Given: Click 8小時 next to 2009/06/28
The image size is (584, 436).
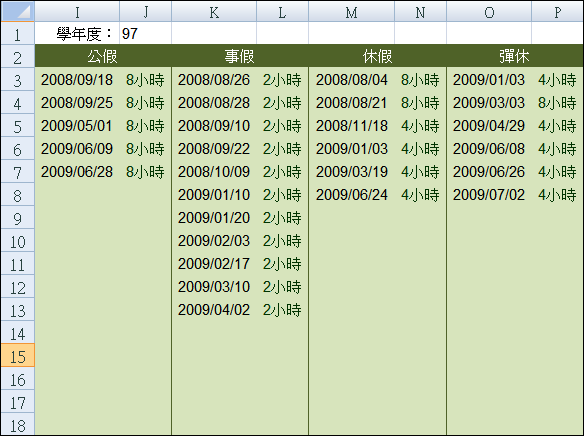Looking at the screenshot, I should click(x=145, y=172).
